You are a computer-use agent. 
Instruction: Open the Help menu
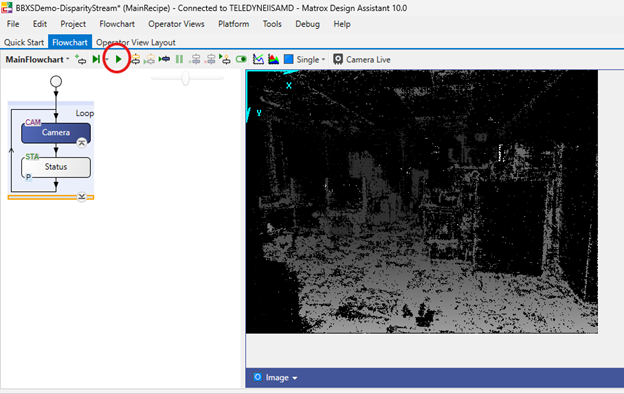[x=342, y=24]
